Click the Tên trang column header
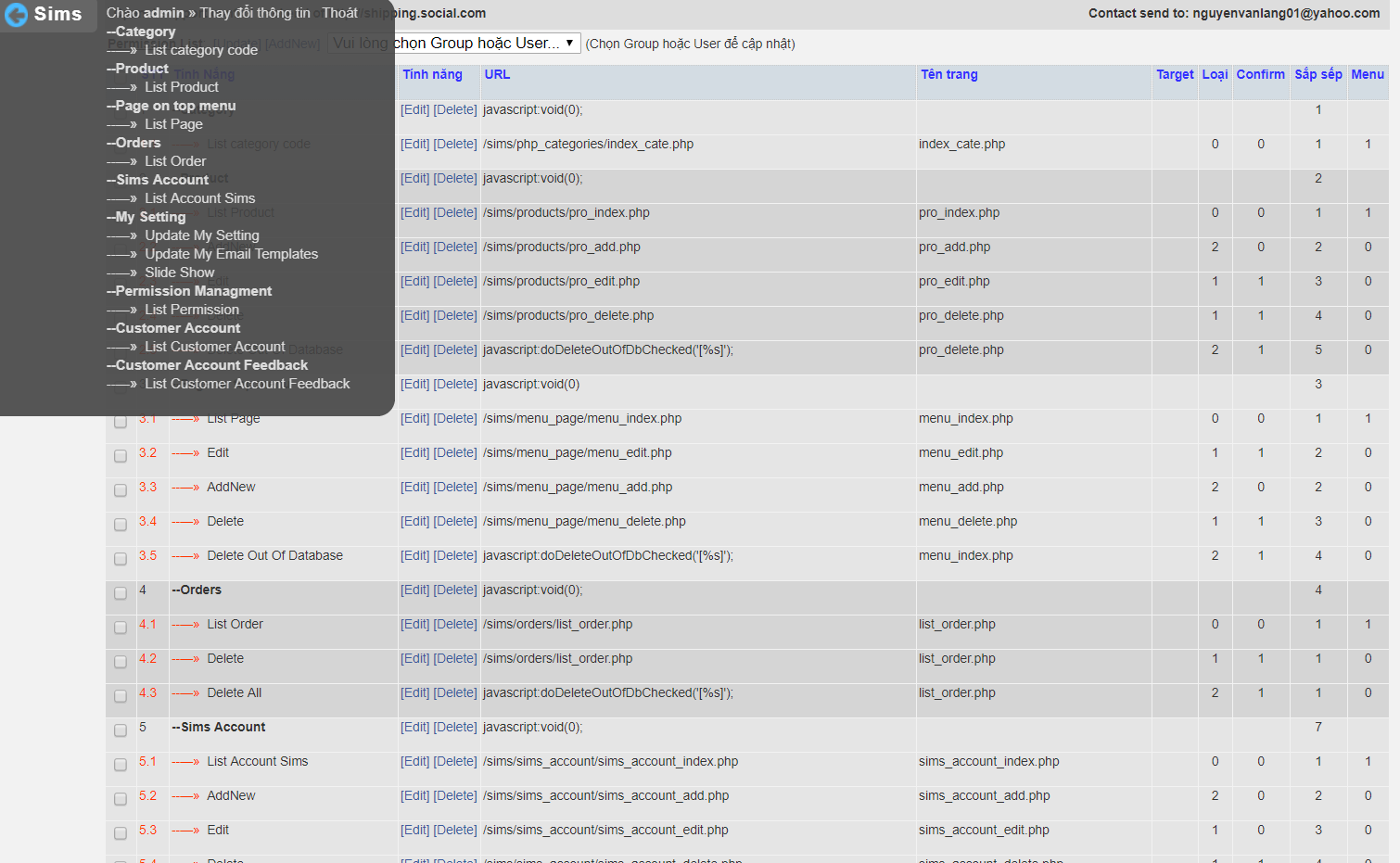Image resolution: width=1400 pixels, height=863 pixels. pos(948,74)
